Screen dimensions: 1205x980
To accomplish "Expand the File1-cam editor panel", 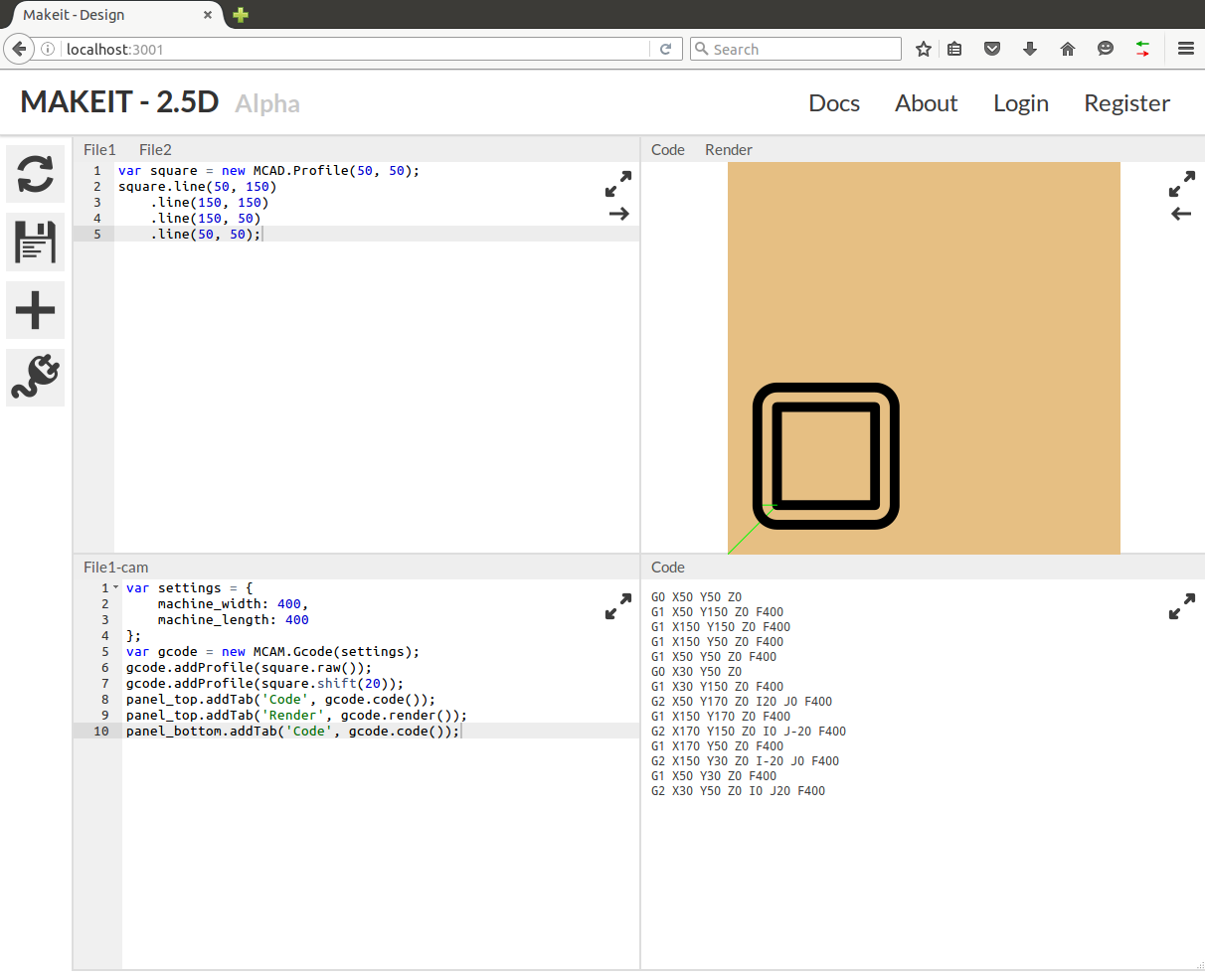I will click(x=618, y=606).
